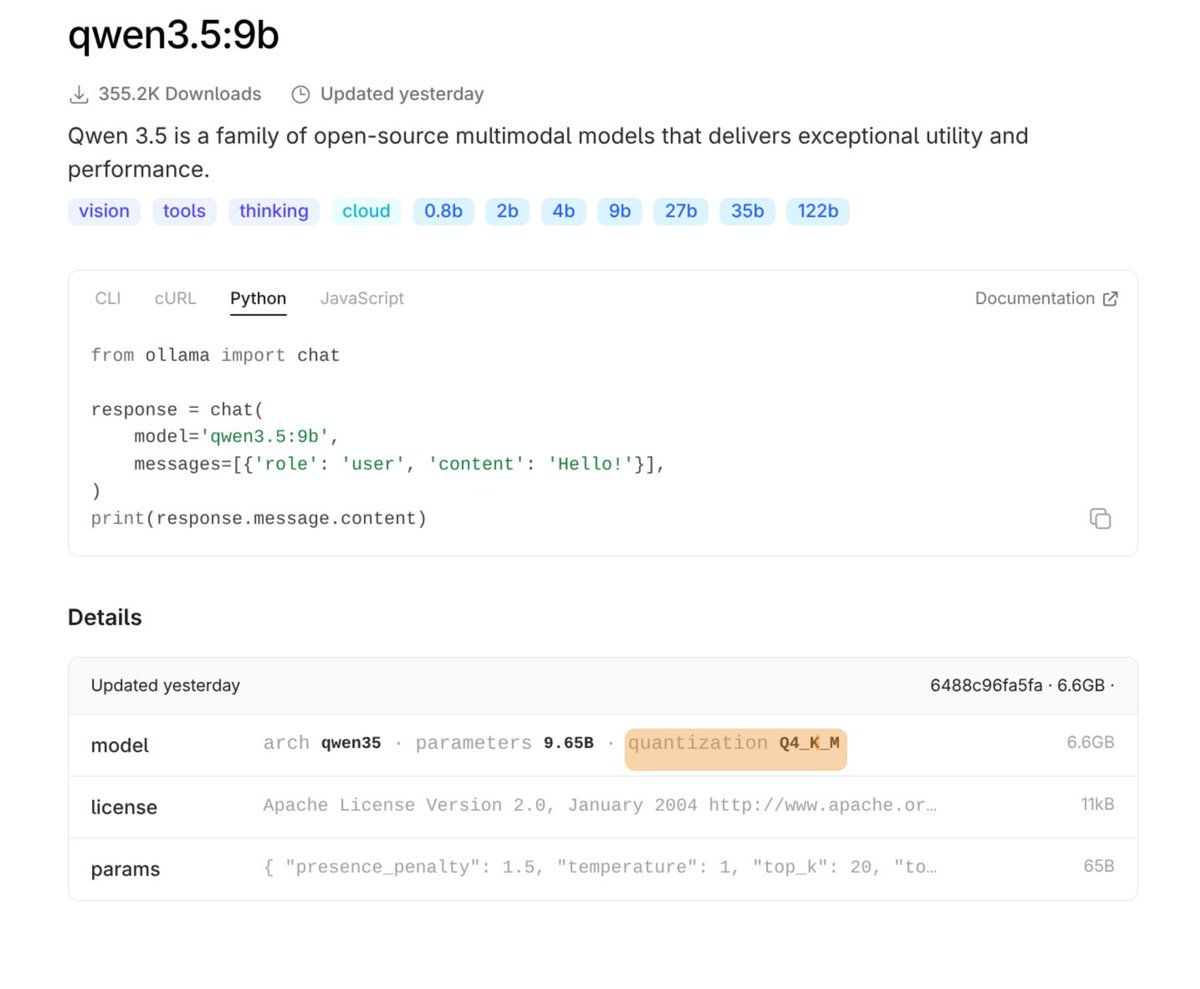Click the qwen3.5:9b page title
This screenshot has height=989, width=1200.
pyautogui.click(x=173, y=36)
